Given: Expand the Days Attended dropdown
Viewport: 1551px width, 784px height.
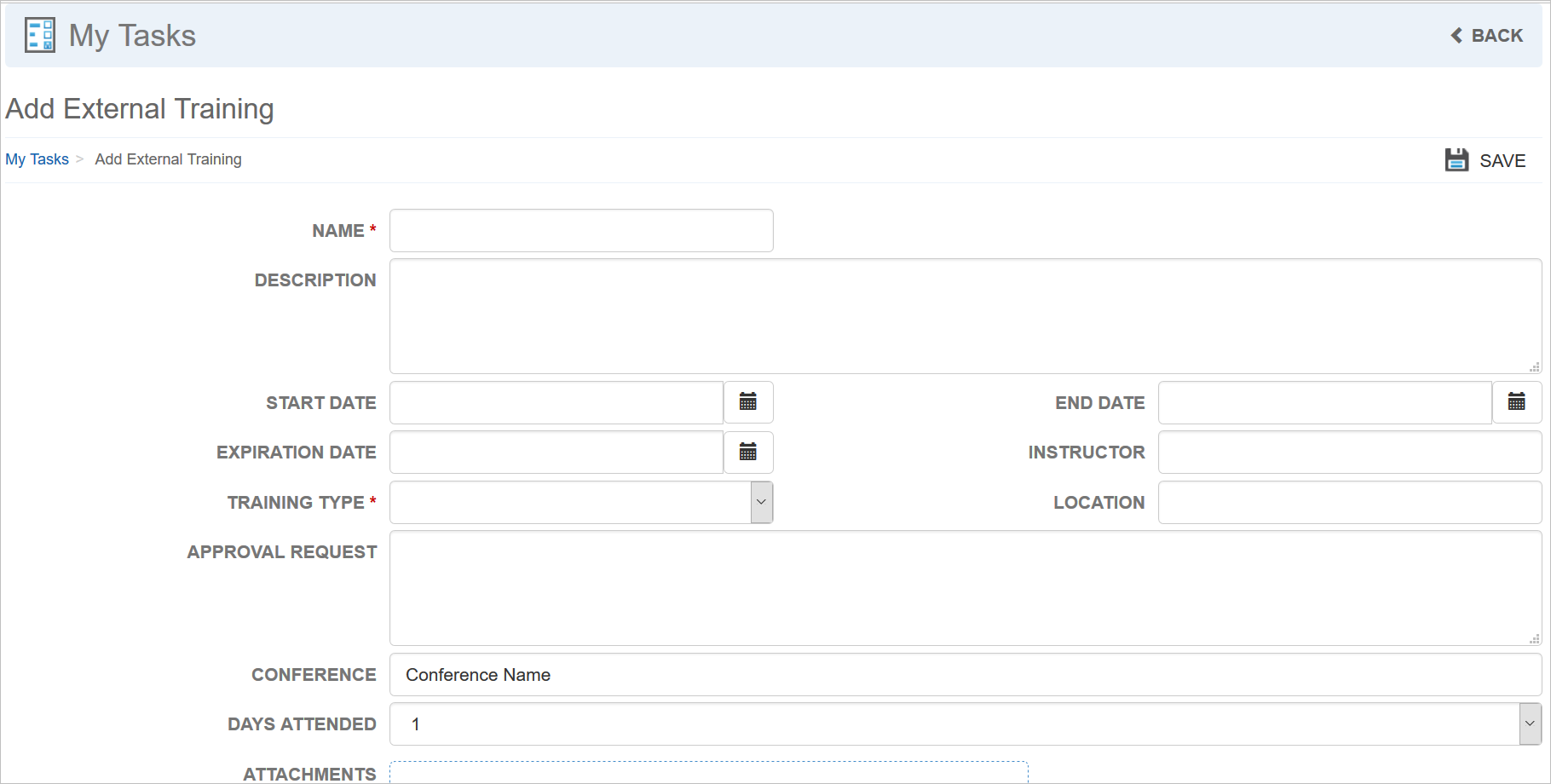Looking at the screenshot, I should tap(1530, 724).
